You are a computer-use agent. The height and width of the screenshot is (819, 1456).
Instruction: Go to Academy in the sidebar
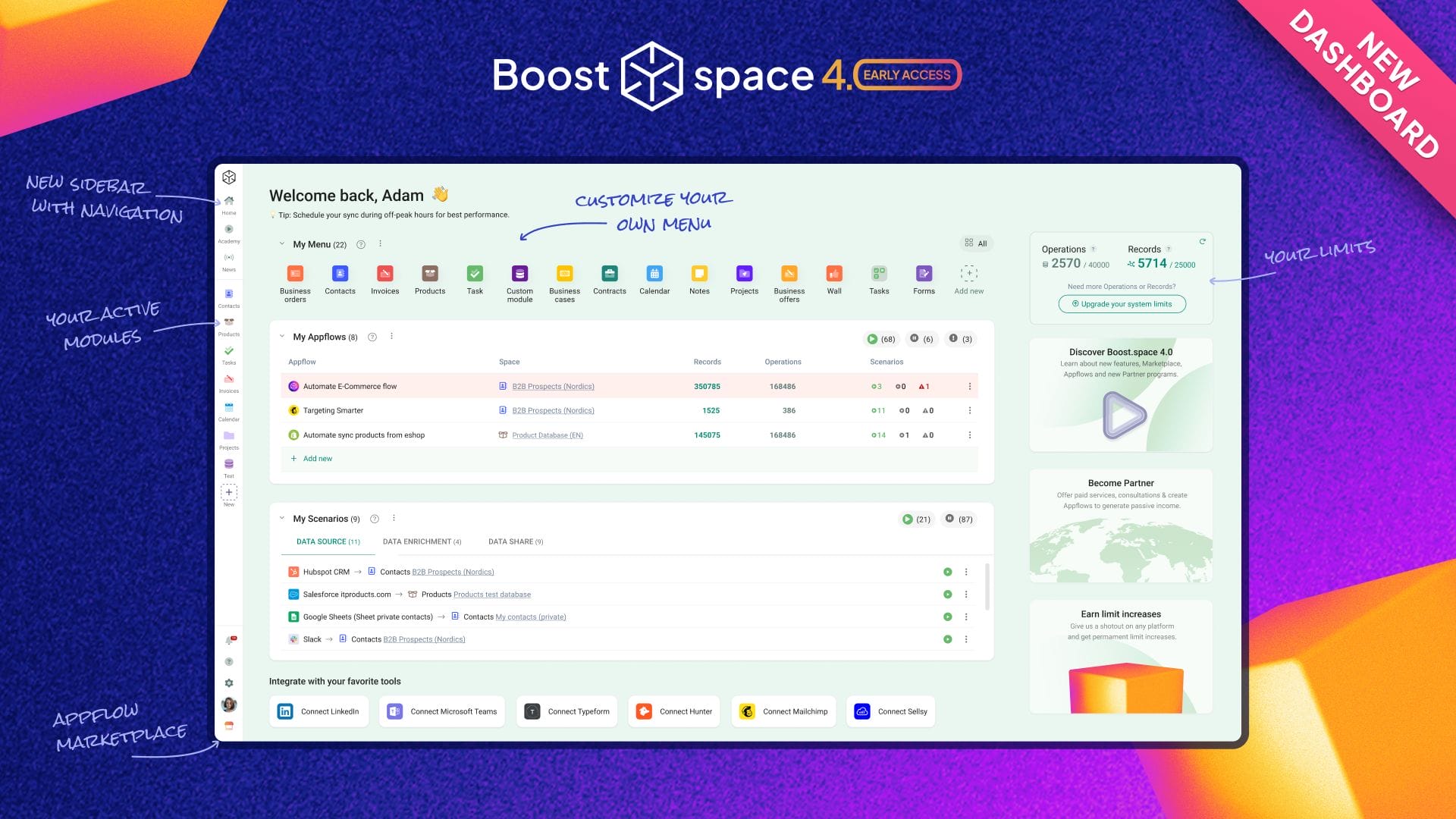point(229,230)
